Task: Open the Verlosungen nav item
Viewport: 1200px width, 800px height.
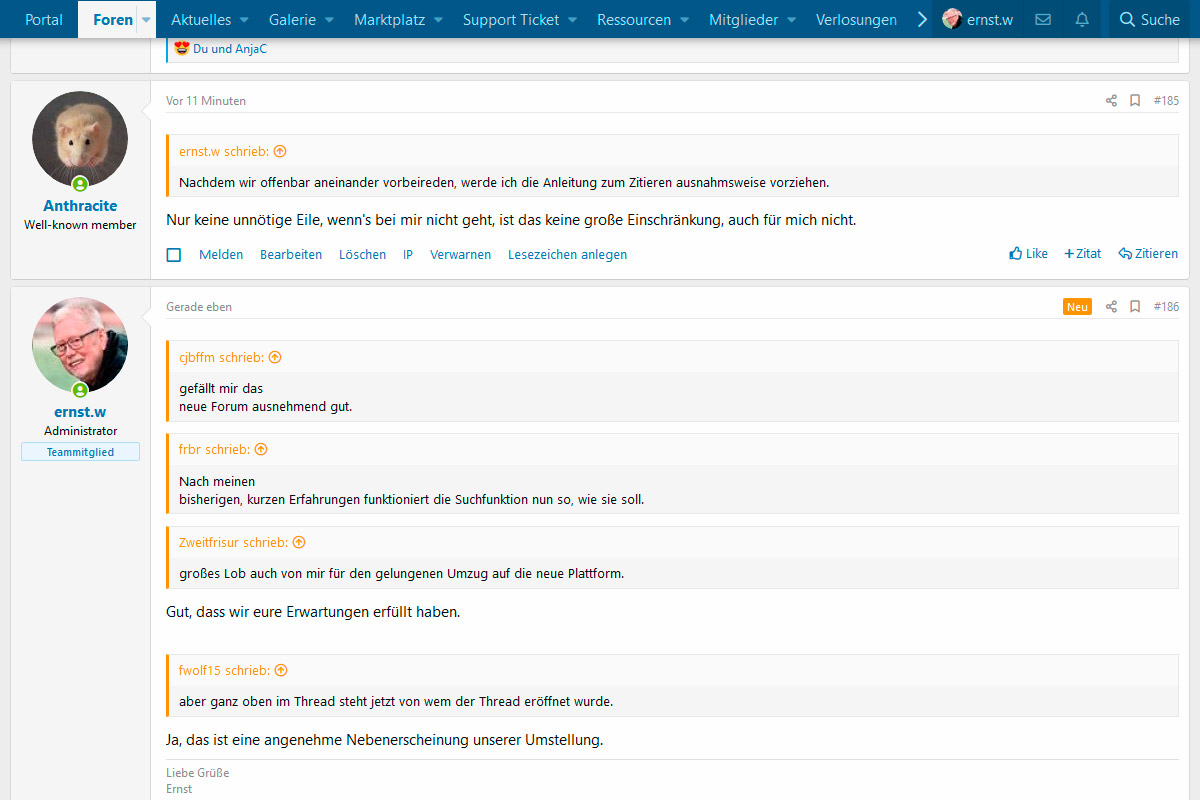Action: [x=856, y=19]
